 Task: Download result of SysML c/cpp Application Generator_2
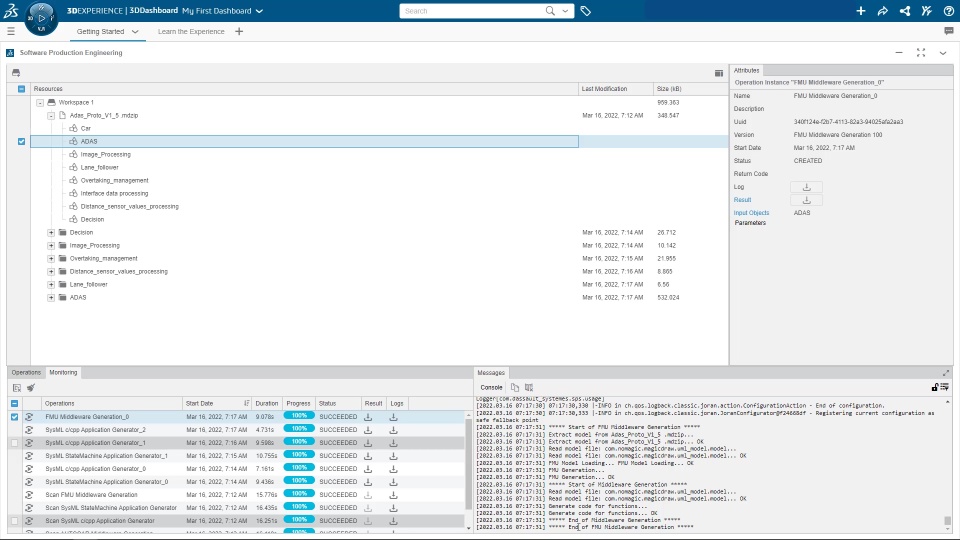368,429
